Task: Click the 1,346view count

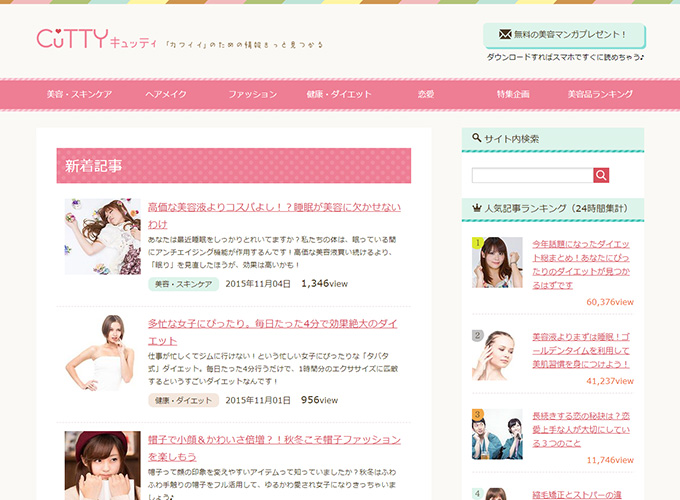Action: coord(324,284)
